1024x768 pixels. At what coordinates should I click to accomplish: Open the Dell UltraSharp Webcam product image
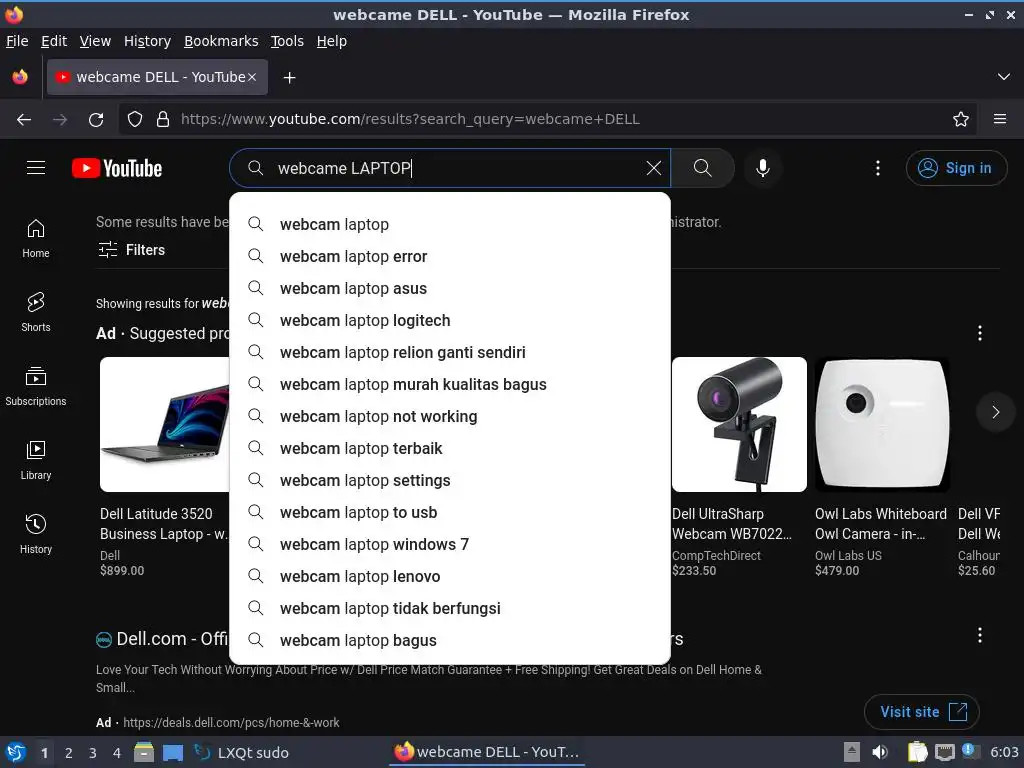coord(739,424)
